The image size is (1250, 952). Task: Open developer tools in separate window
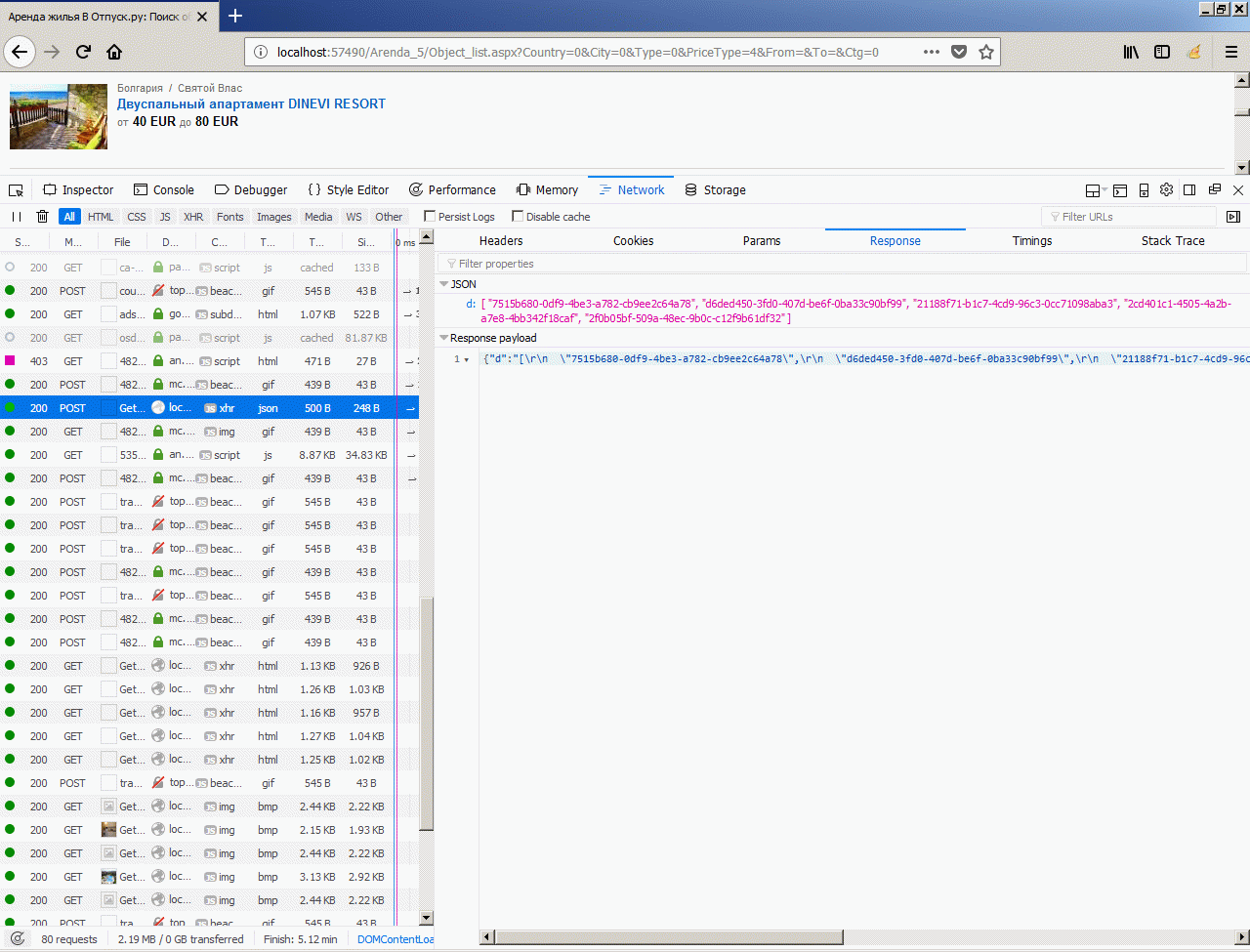[1215, 190]
